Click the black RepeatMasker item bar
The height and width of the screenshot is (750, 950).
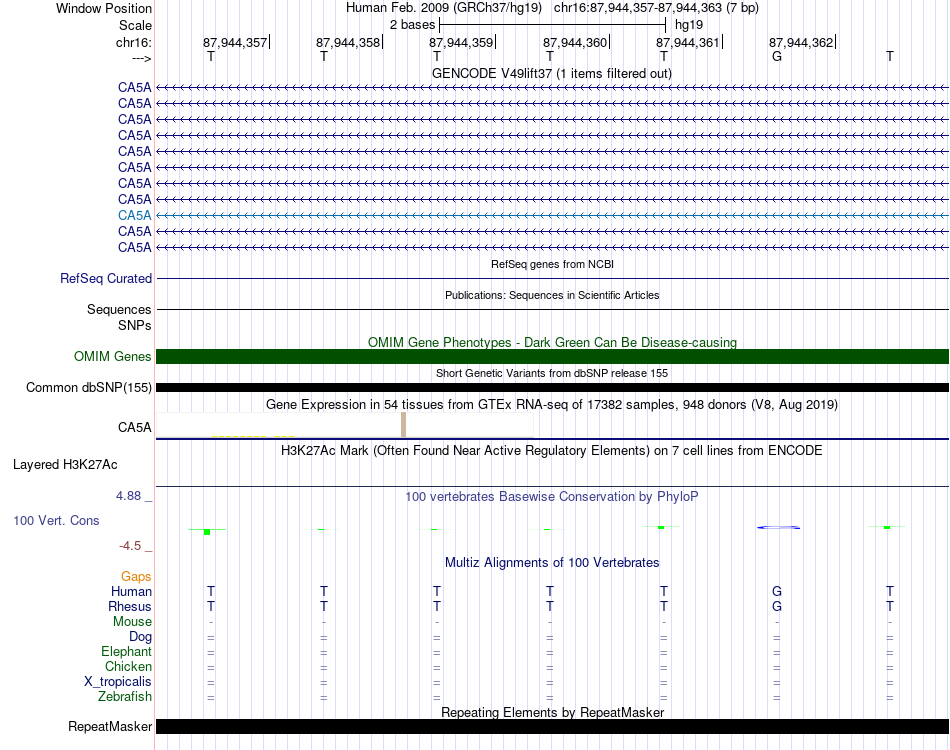(x=553, y=726)
